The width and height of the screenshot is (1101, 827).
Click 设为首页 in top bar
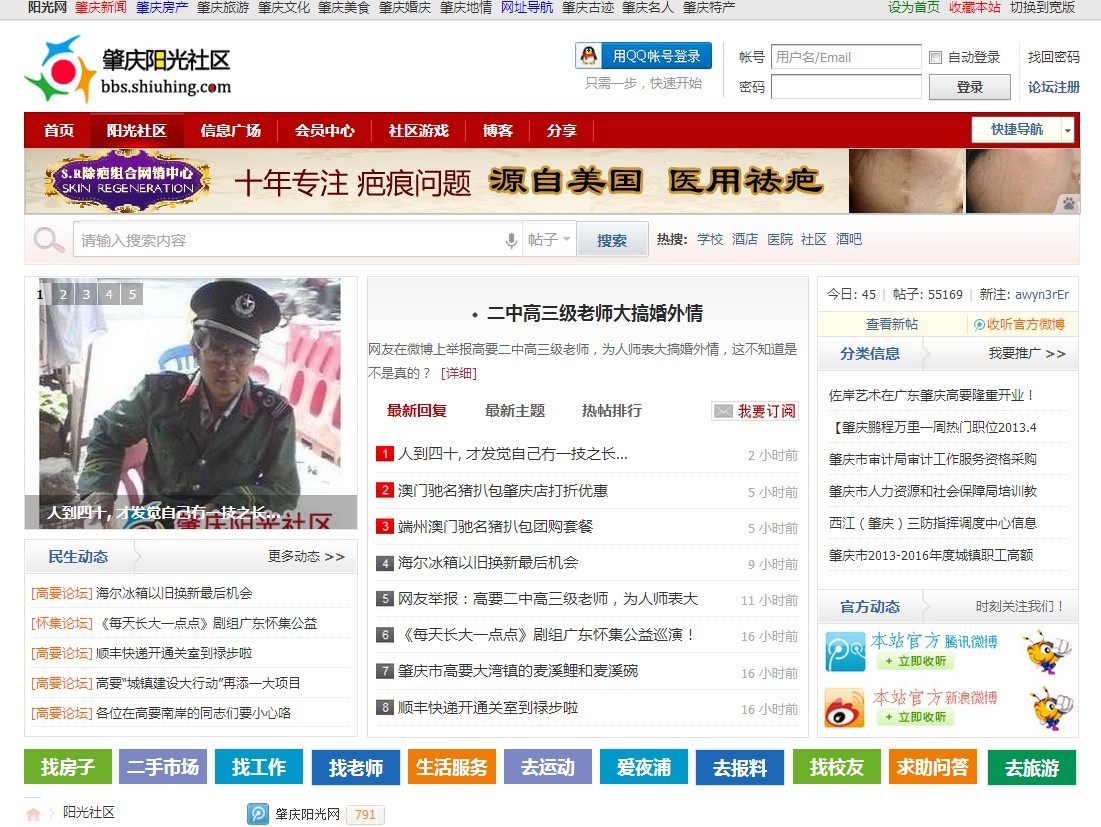(914, 8)
